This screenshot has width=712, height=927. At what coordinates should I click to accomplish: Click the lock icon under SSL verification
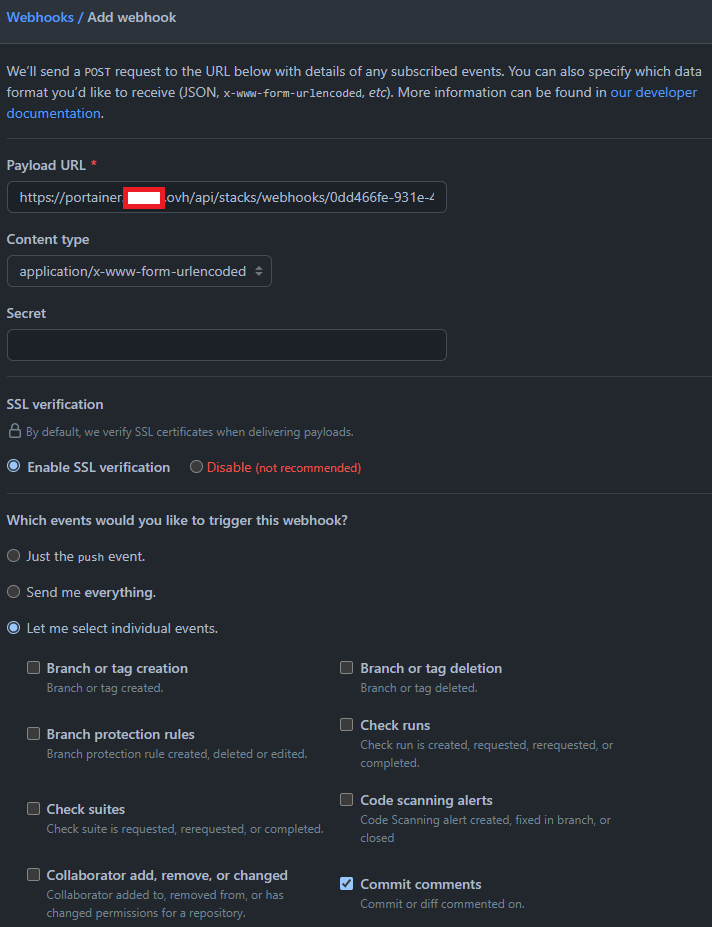coord(14,432)
